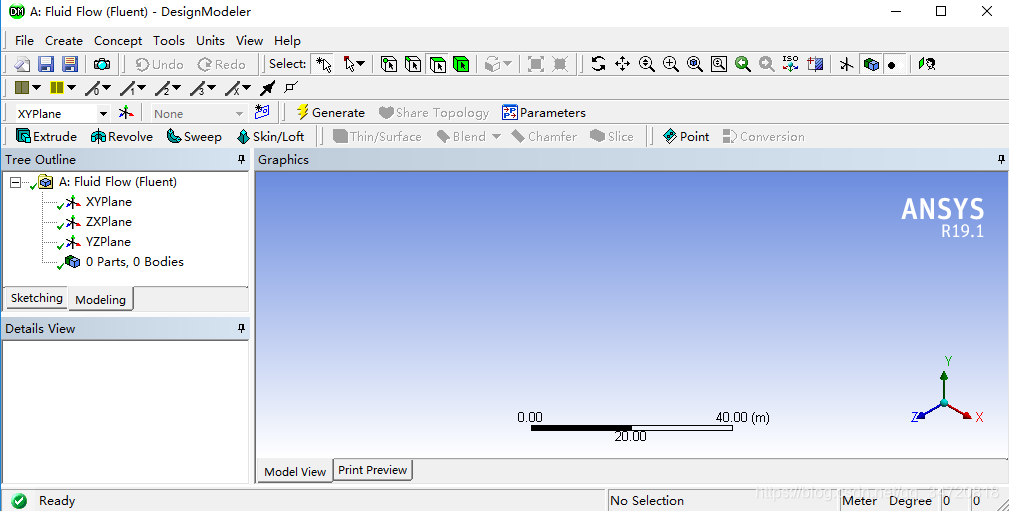This screenshot has height=511, width=1009.
Task: Enable the face selection filter
Action: (438, 64)
